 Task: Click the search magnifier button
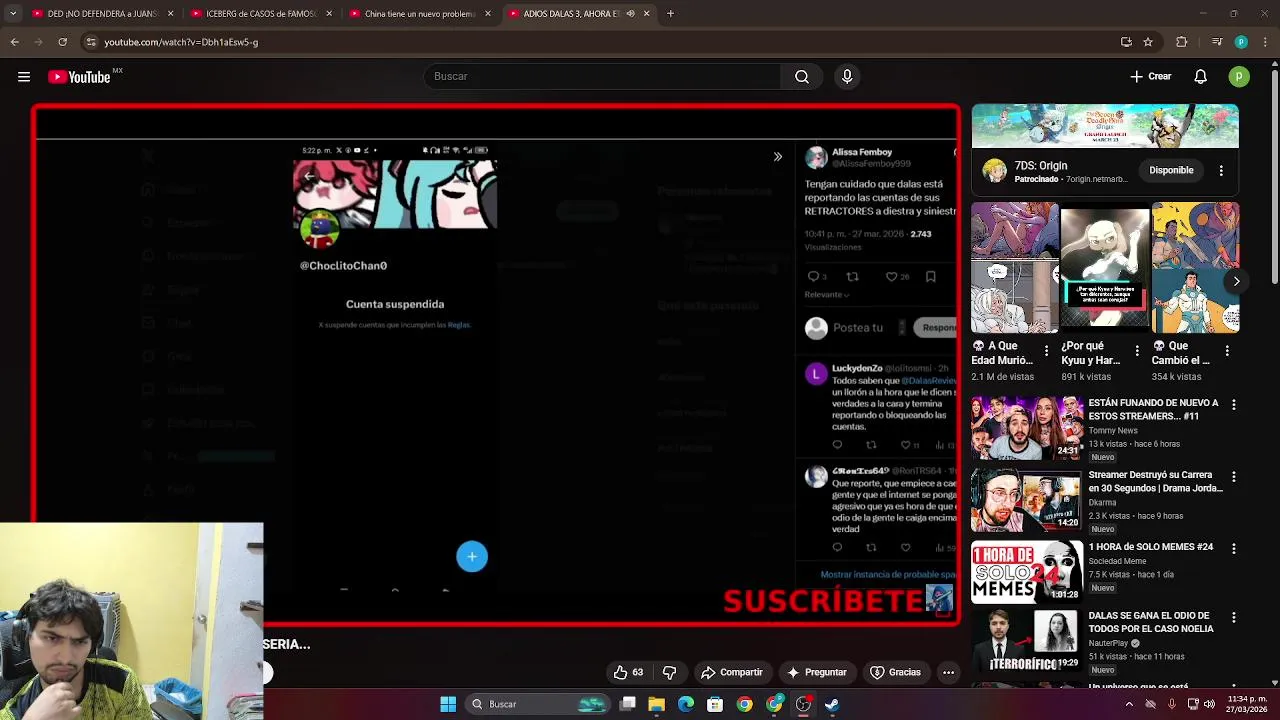tap(802, 77)
